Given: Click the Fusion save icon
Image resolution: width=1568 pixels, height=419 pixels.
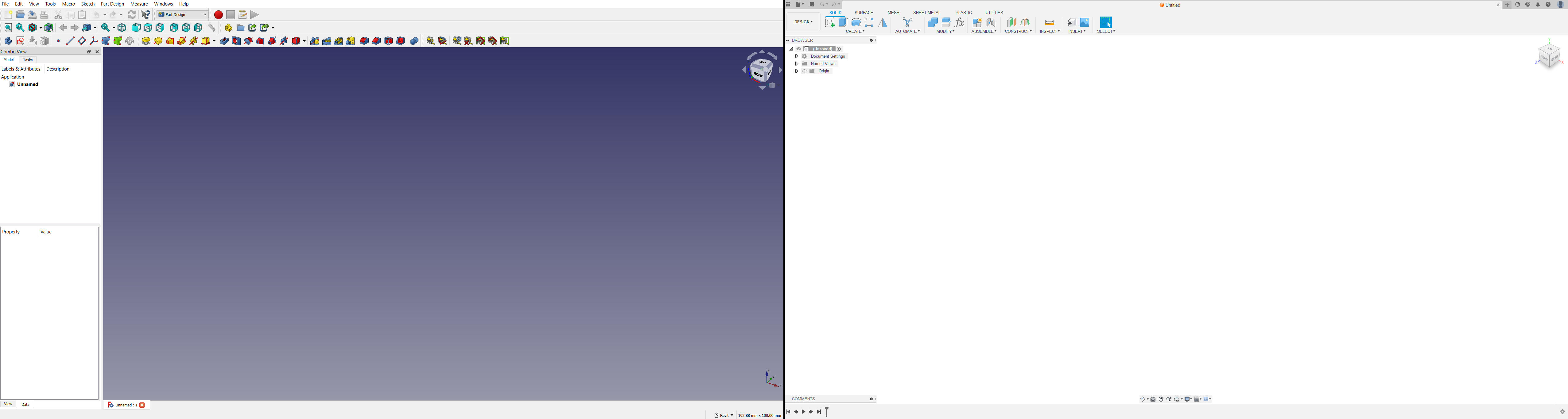Looking at the screenshot, I should (x=812, y=5).
